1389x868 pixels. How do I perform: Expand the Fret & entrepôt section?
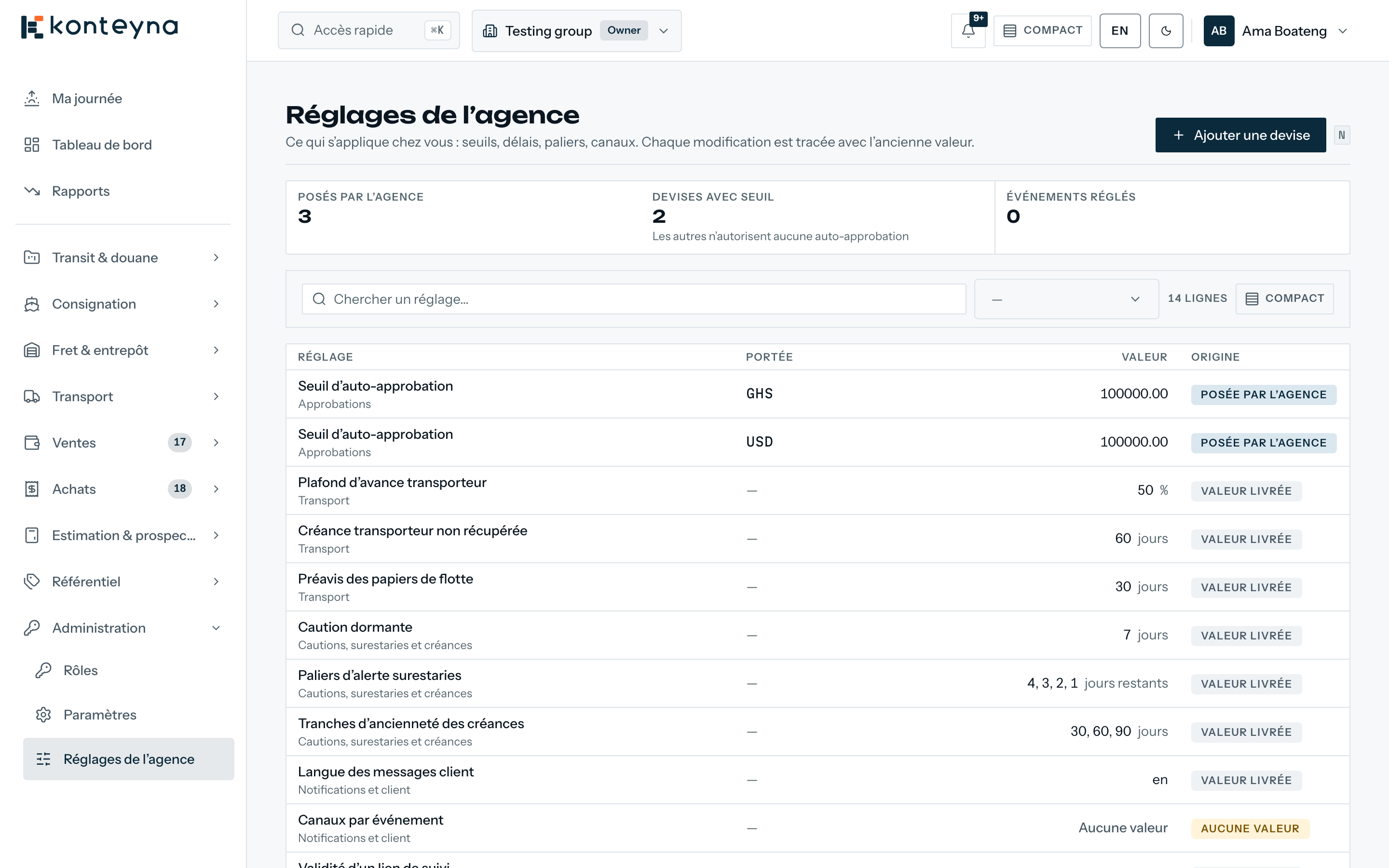pos(217,350)
